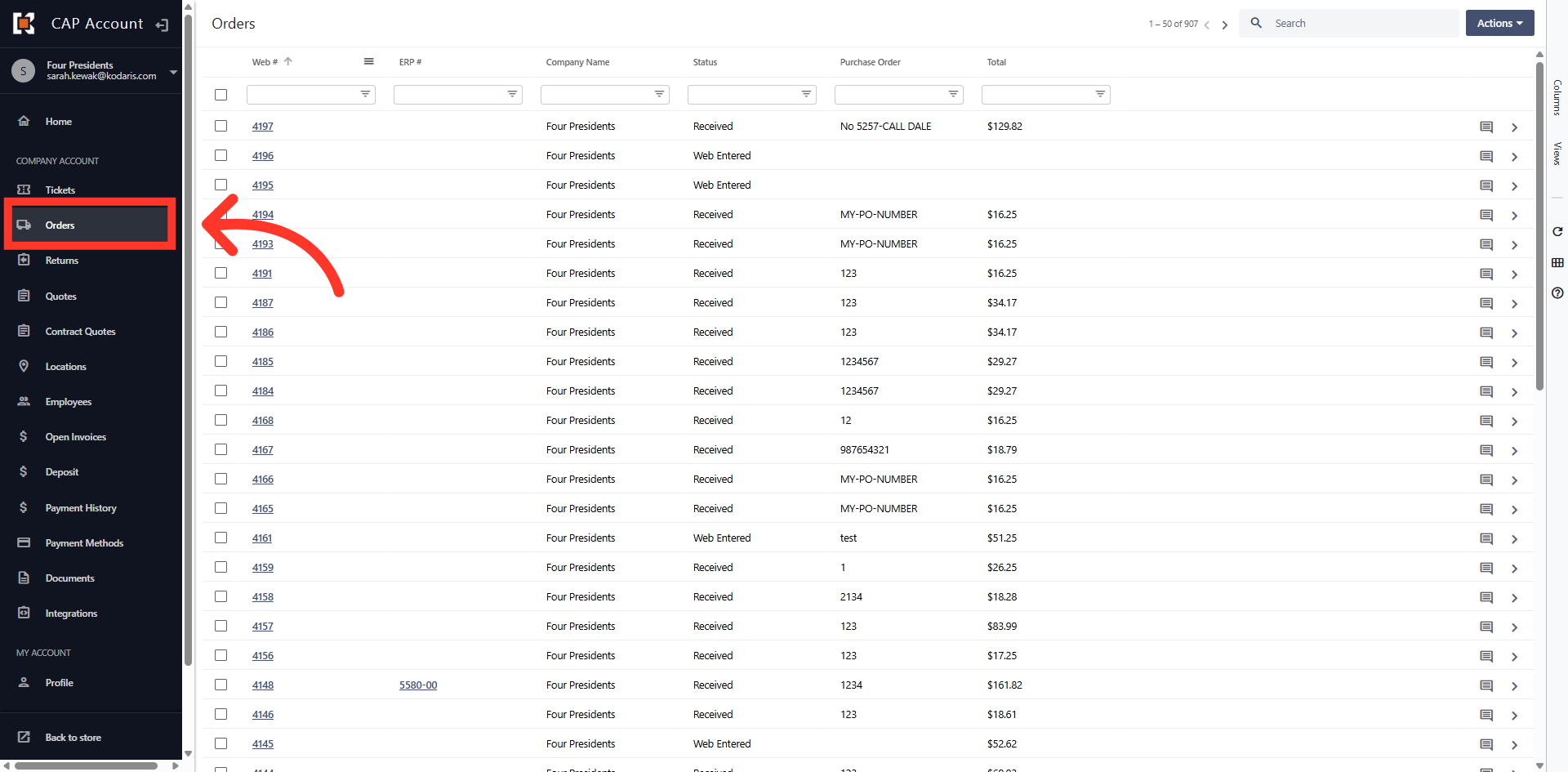Click the Locations pin icon

click(x=24, y=366)
